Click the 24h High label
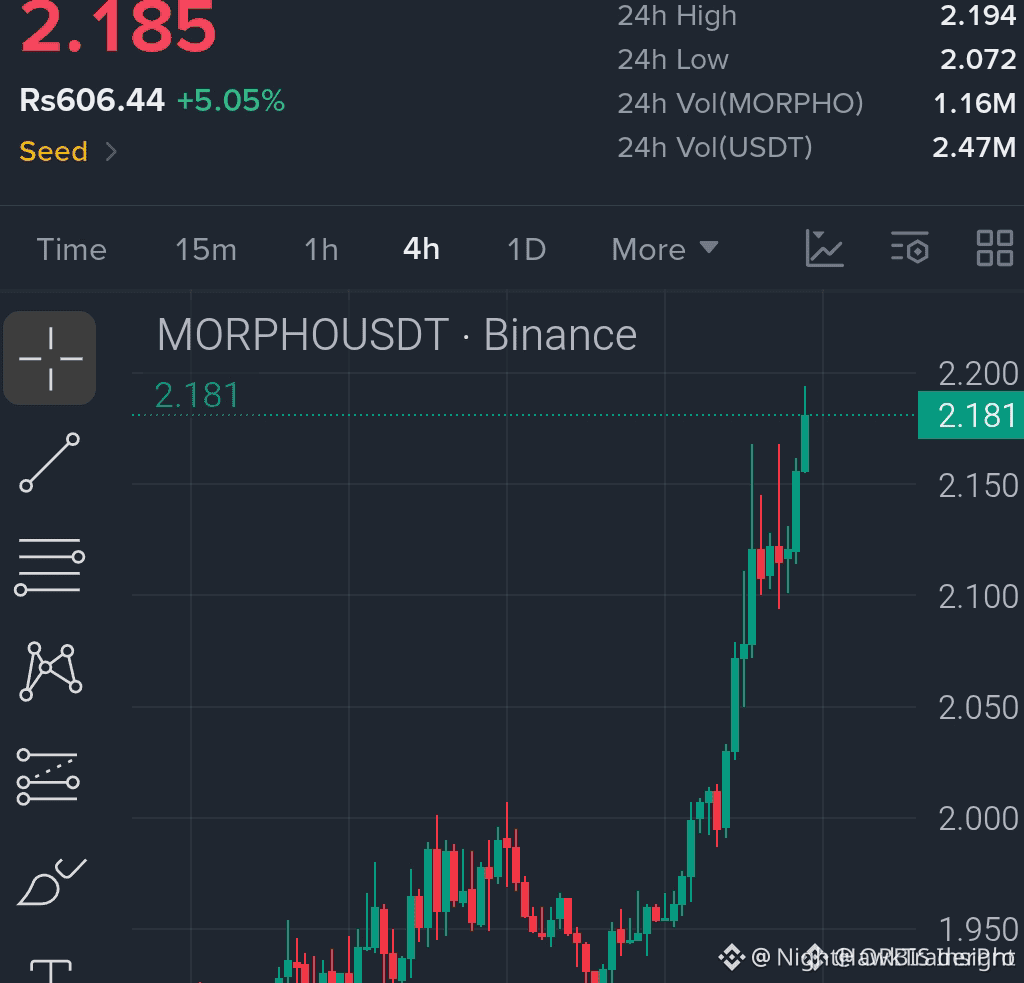This screenshot has width=1024, height=983. tap(677, 16)
